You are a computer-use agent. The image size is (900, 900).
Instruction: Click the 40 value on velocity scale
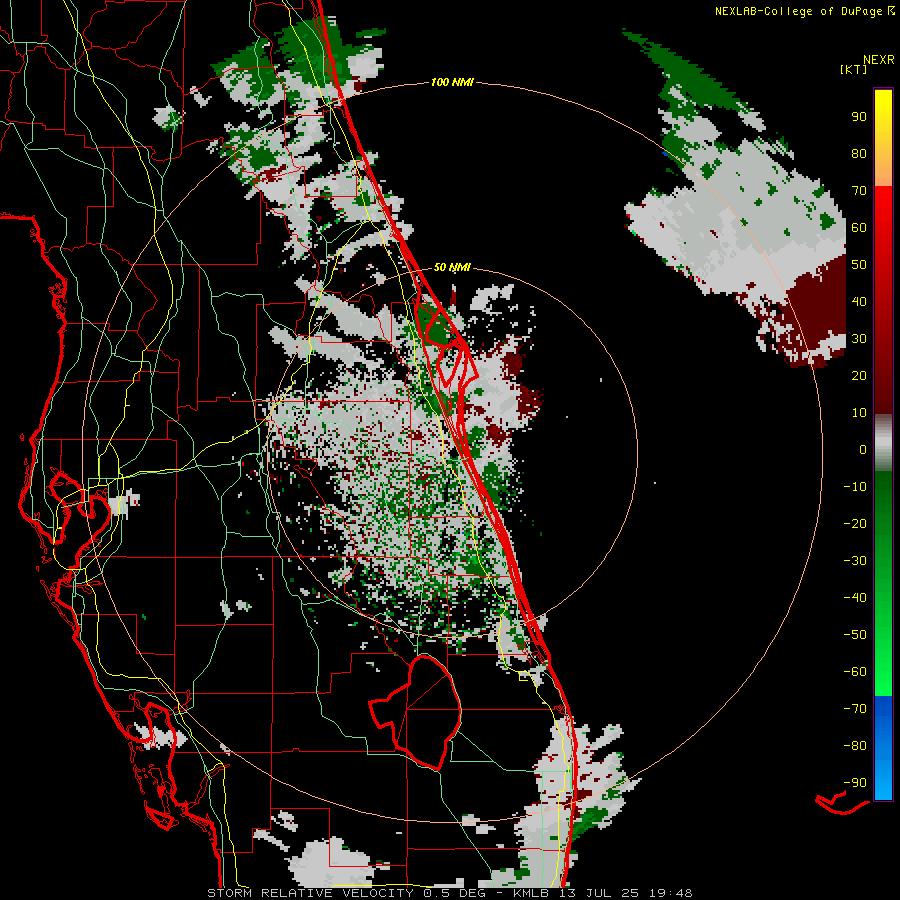point(859,302)
